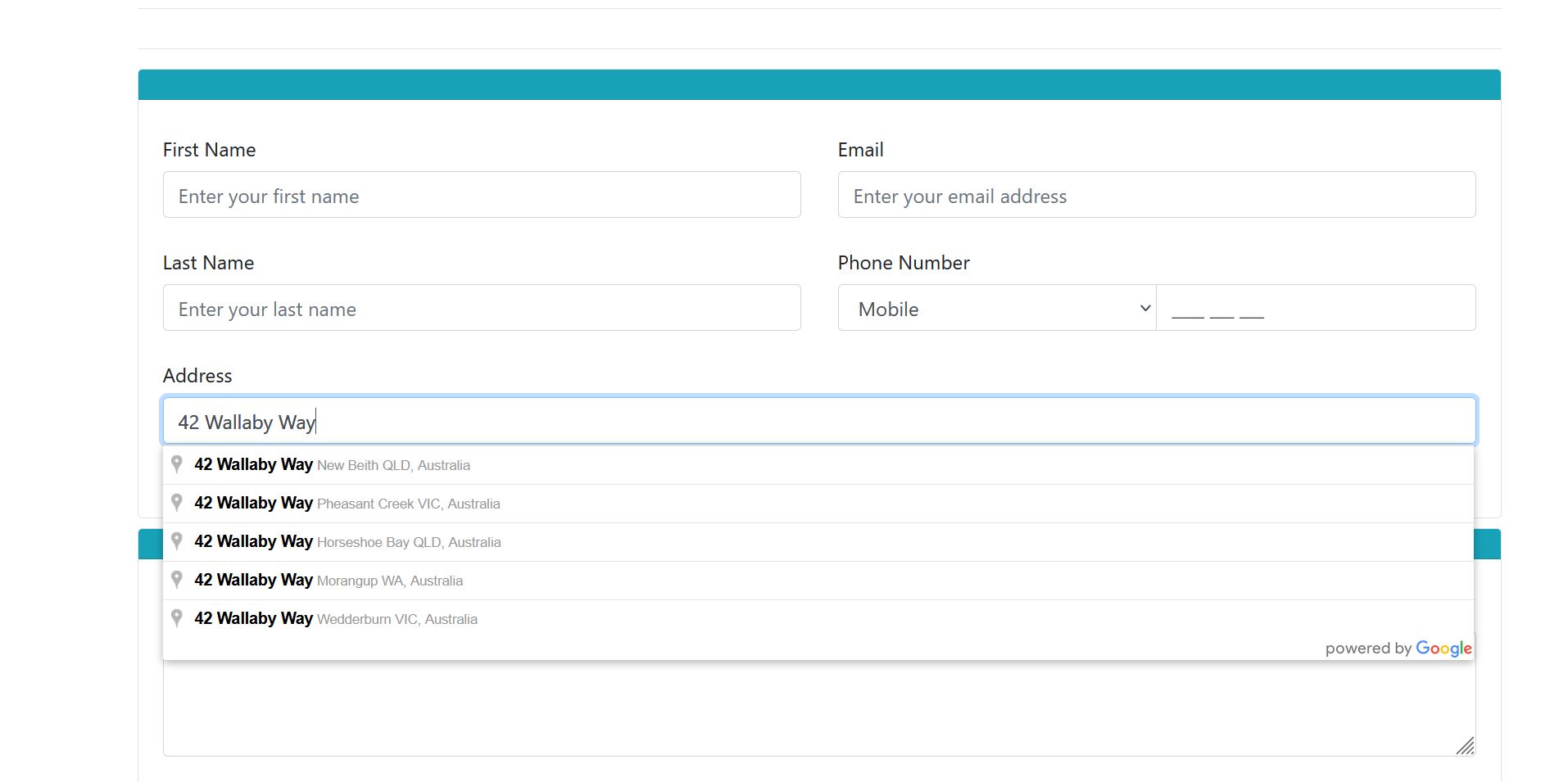Choose the Wedderburn VIC address suggestion
The image size is (1568, 782).
[x=818, y=619]
